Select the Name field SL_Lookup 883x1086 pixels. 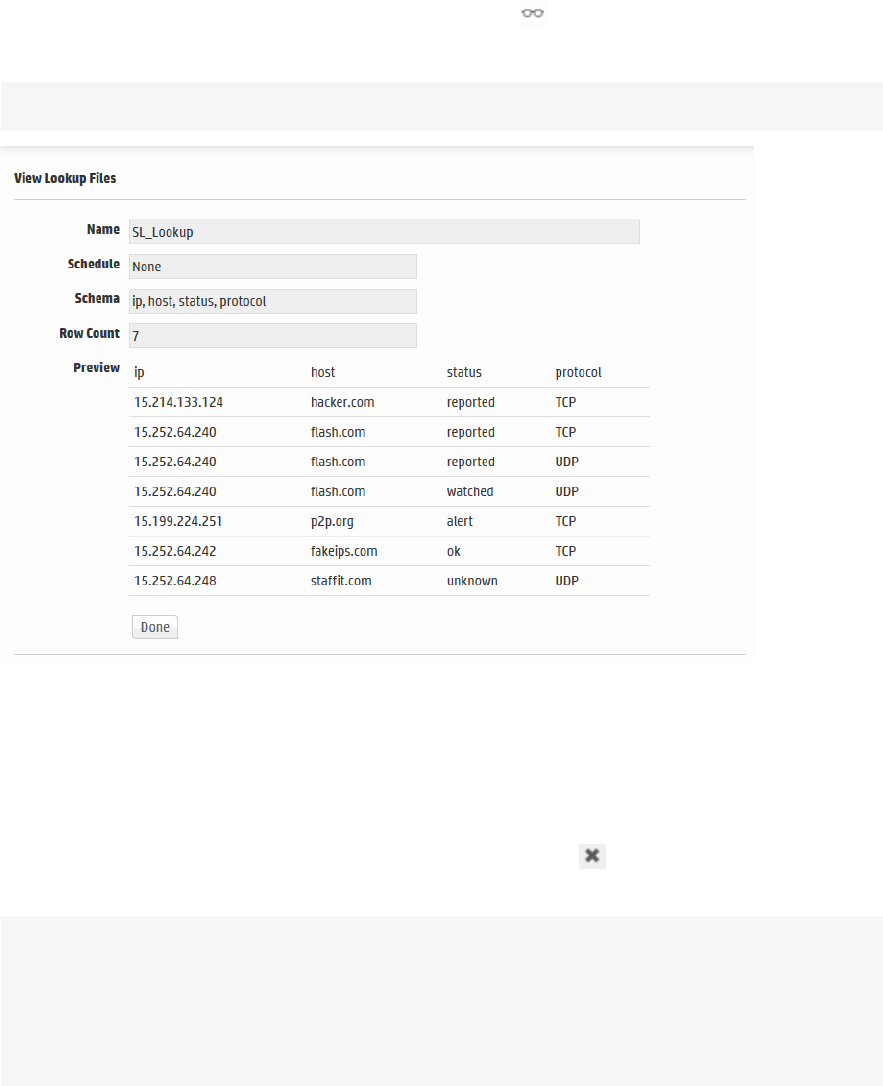pyautogui.click(x=384, y=232)
